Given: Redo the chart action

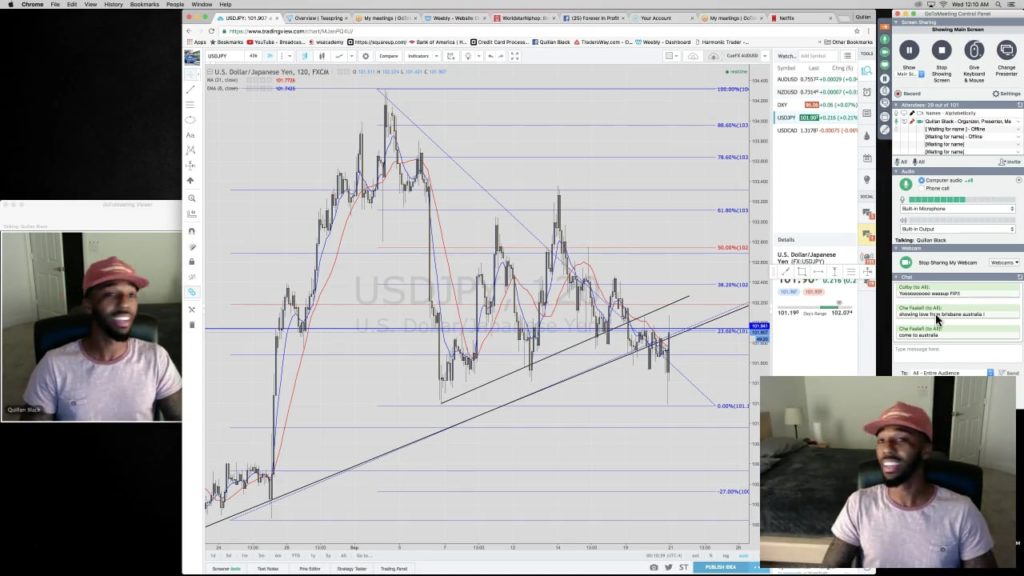Looking at the screenshot, I should coord(501,56).
